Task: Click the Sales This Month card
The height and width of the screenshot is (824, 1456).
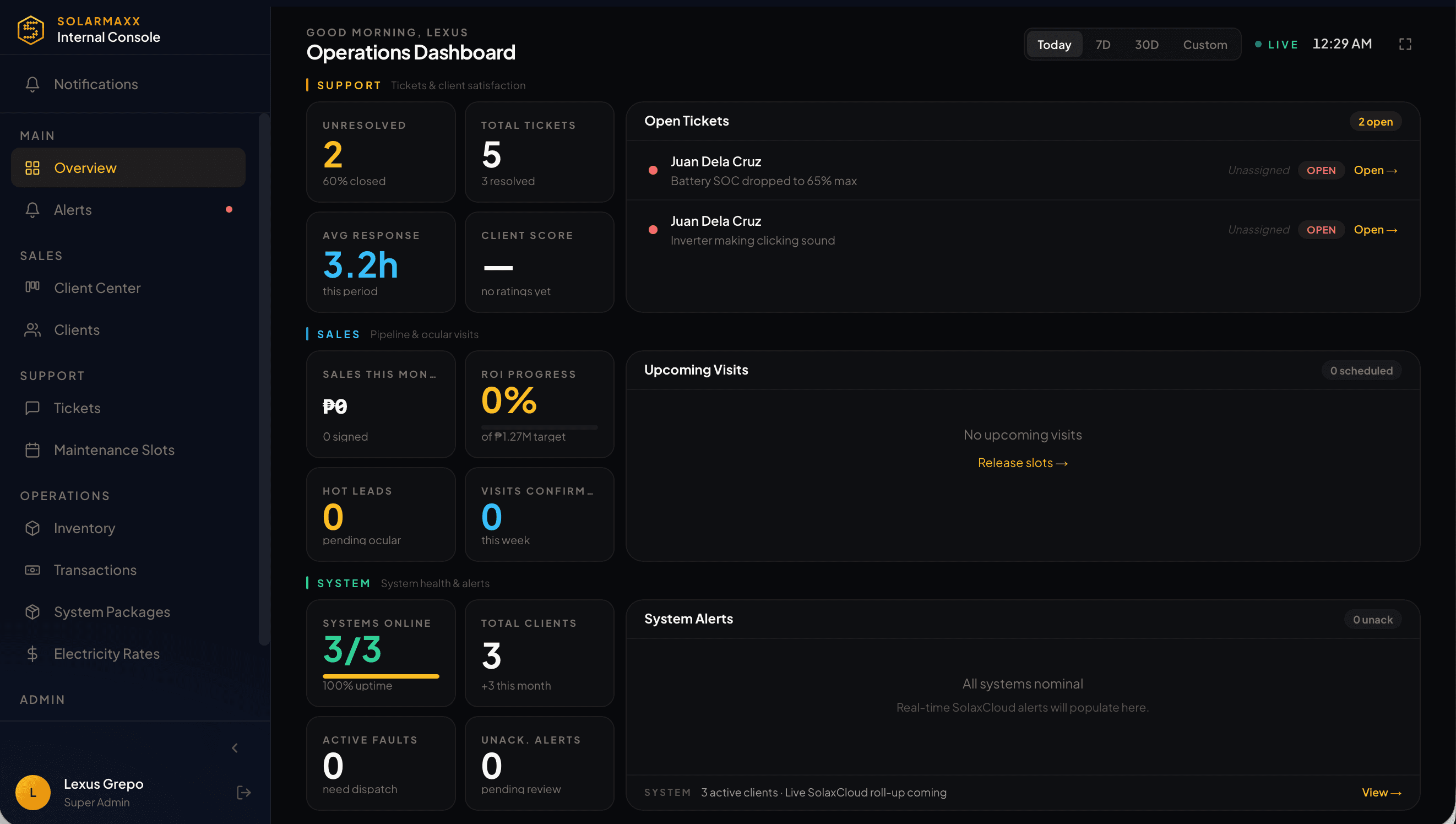Action: pos(381,404)
